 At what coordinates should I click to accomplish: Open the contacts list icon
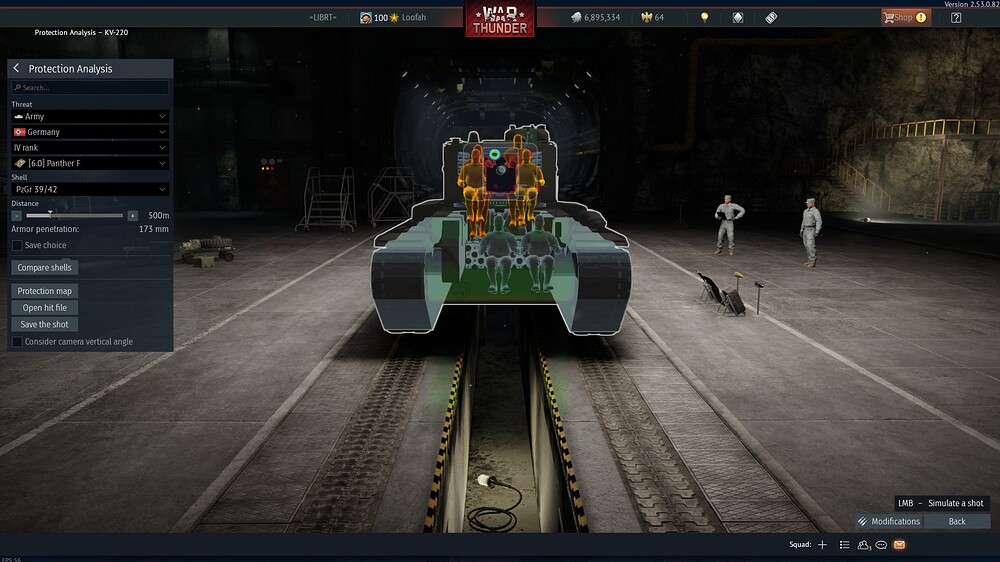[863, 545]
